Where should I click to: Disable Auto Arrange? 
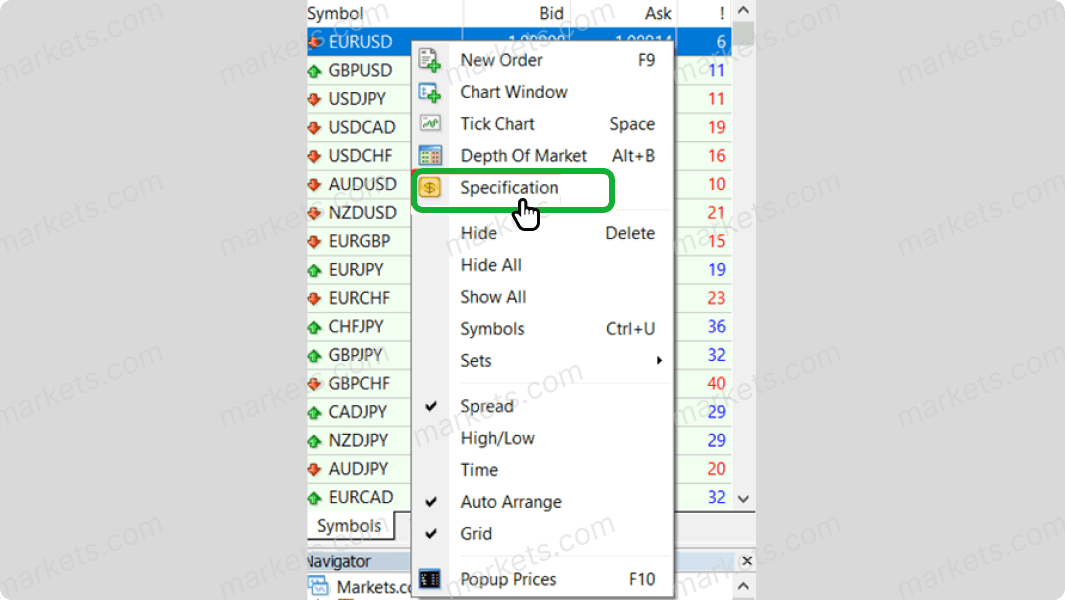pyautogui.click(x=510, y=502)
